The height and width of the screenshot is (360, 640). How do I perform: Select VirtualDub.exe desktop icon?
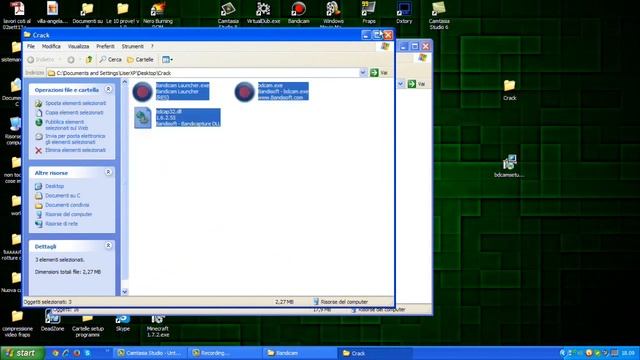click(263, 13)
